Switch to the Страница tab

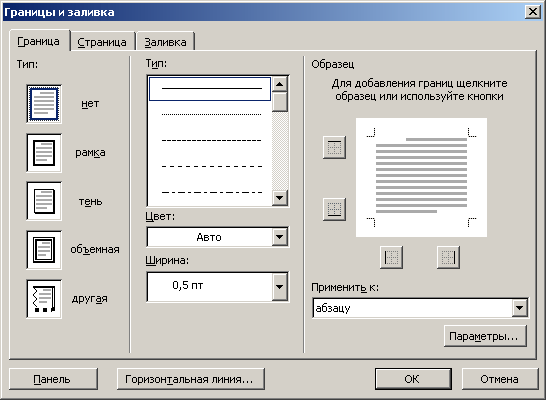(x=102, y=42)
